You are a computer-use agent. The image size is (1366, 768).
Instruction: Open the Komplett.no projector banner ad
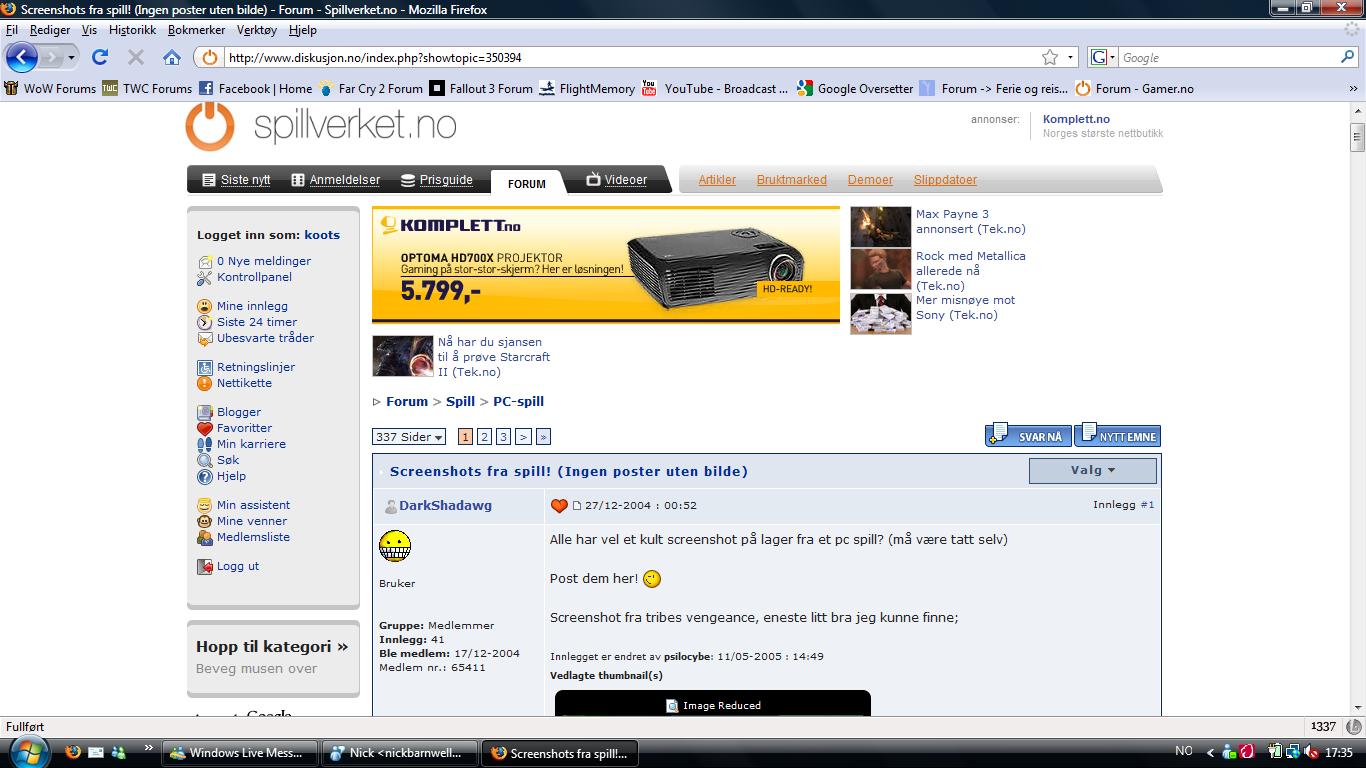tap(606, 265)
